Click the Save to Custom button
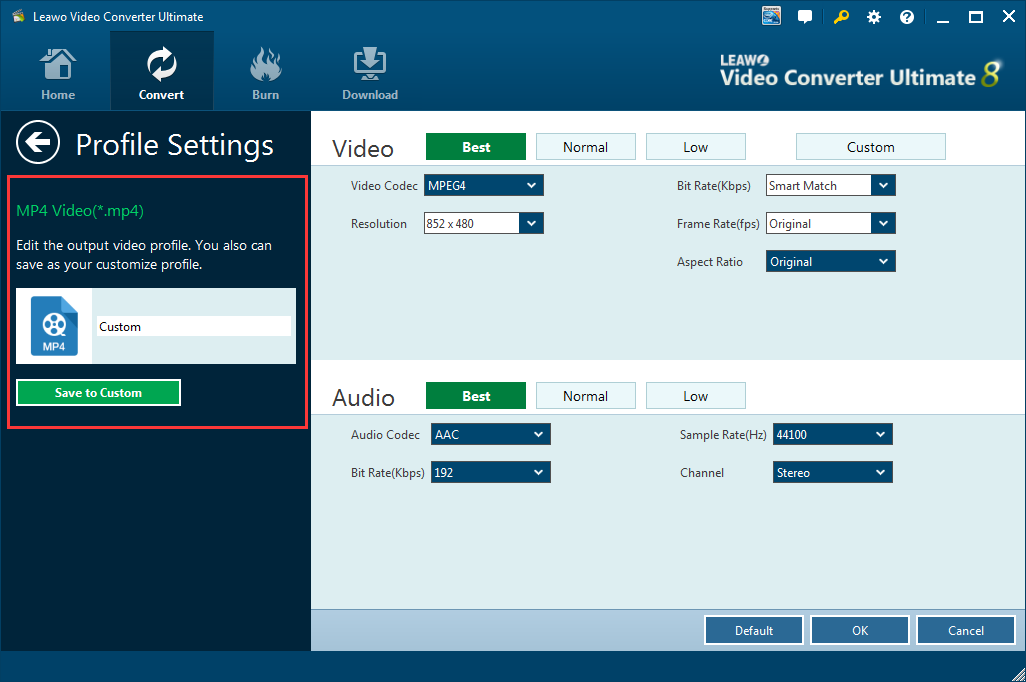The width and height of the screenshot is (1026, 682). click(x=98, y=393)
